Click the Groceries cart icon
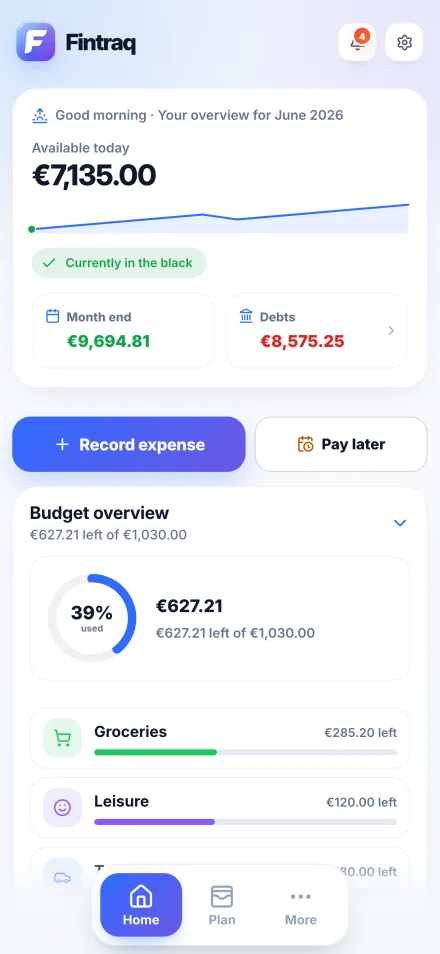The height and width of the screenshot is (954, 440). coord(62,738)
